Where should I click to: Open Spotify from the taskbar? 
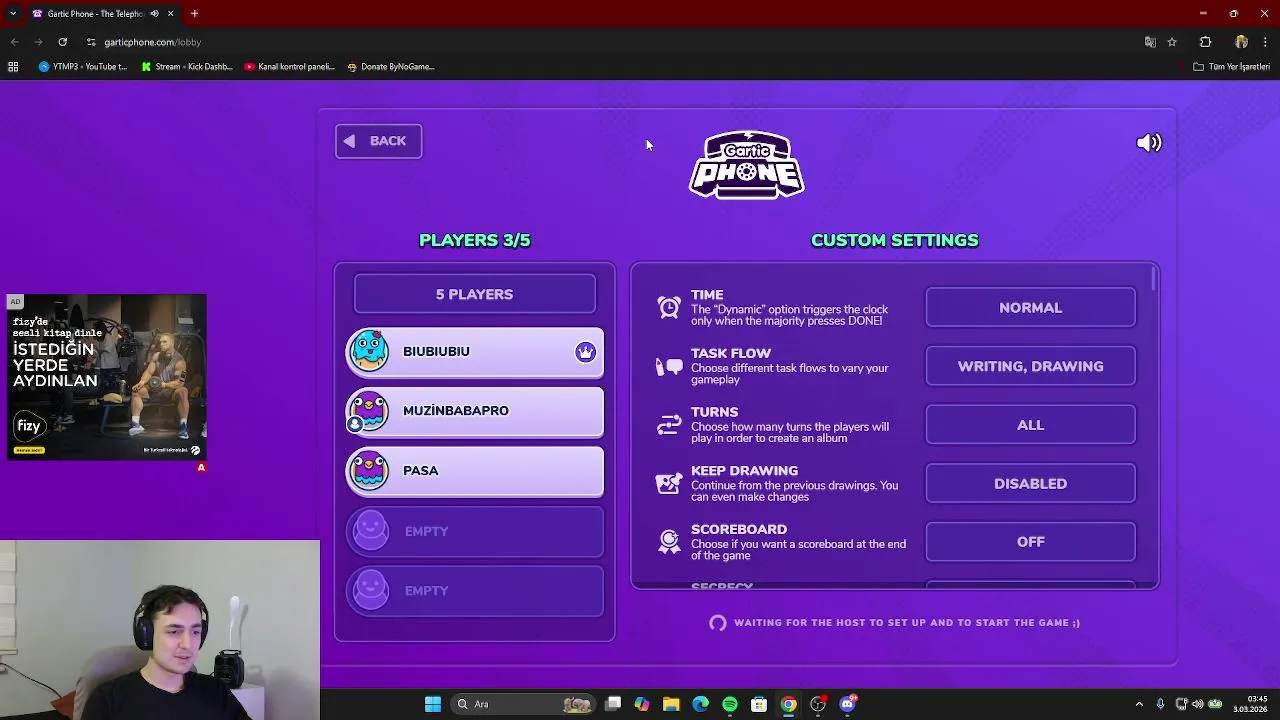[730, 704]
